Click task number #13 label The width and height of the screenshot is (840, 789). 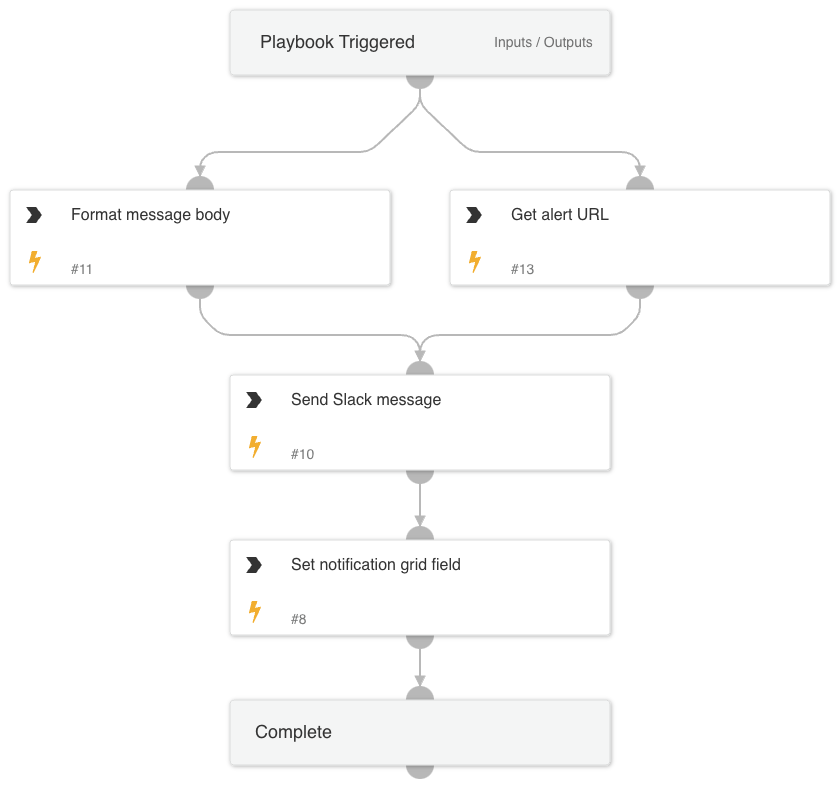(x=522, y=269)
